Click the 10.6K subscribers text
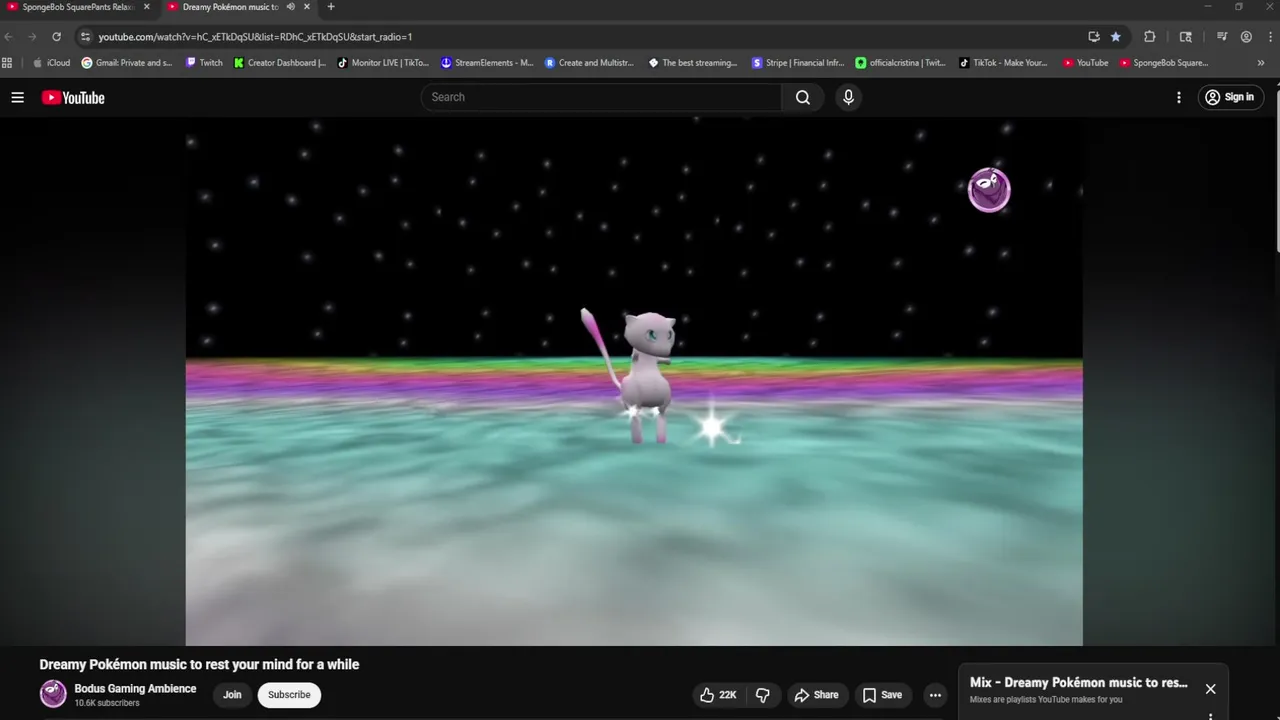This screenshot has height=720, width=1280. 107,703
